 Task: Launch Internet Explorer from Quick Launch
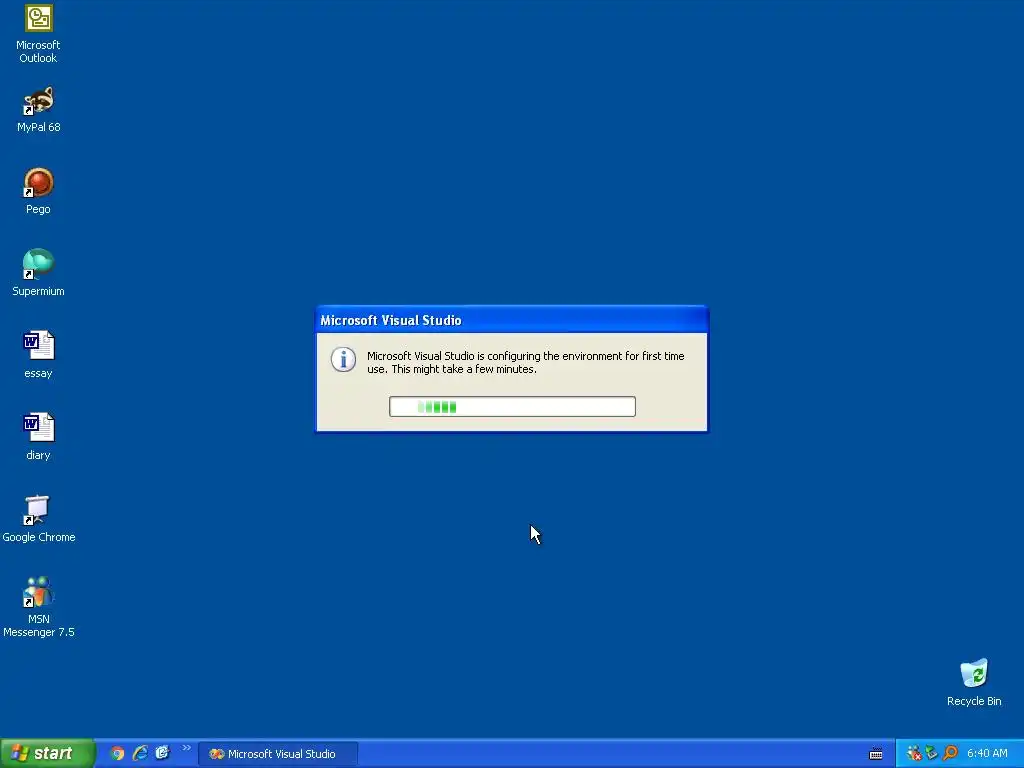pyautogui.click(x=140, y=754)
